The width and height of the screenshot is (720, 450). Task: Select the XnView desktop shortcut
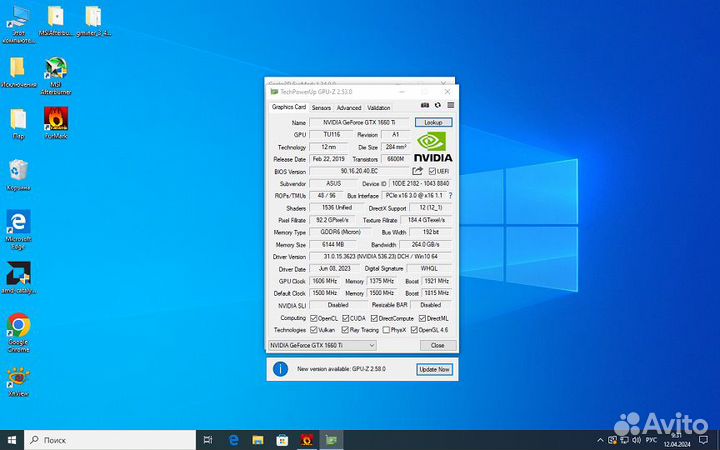[18, 382]
